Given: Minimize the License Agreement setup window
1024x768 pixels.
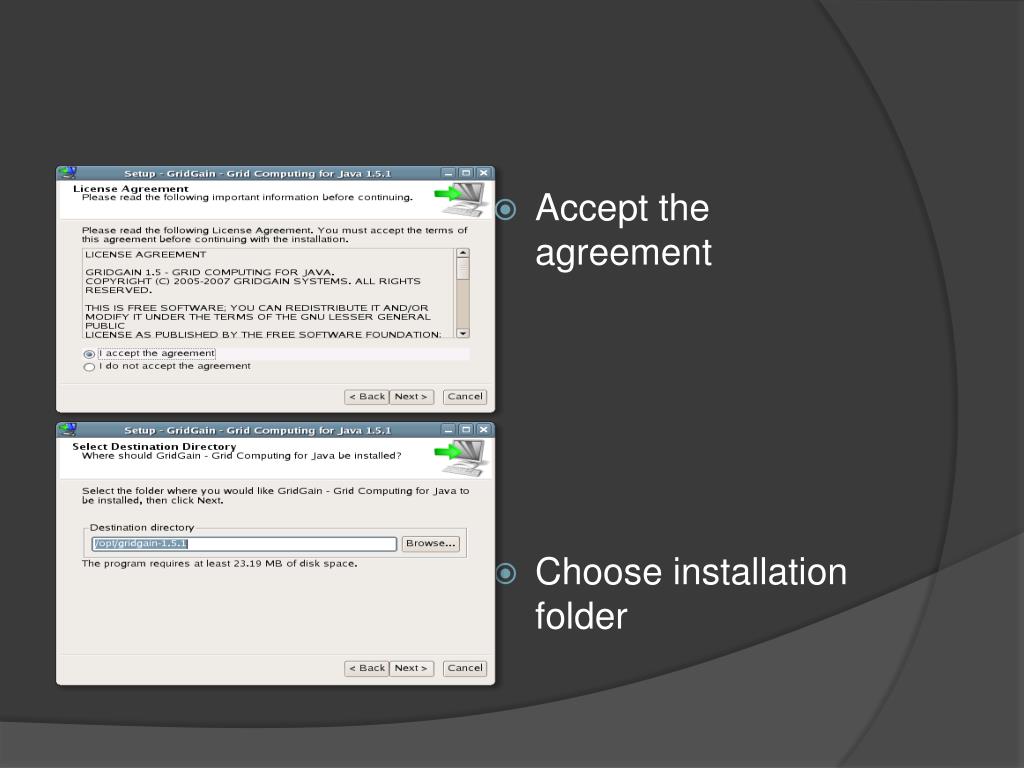Looking at the screenshot, I should (x=448, y=173).
